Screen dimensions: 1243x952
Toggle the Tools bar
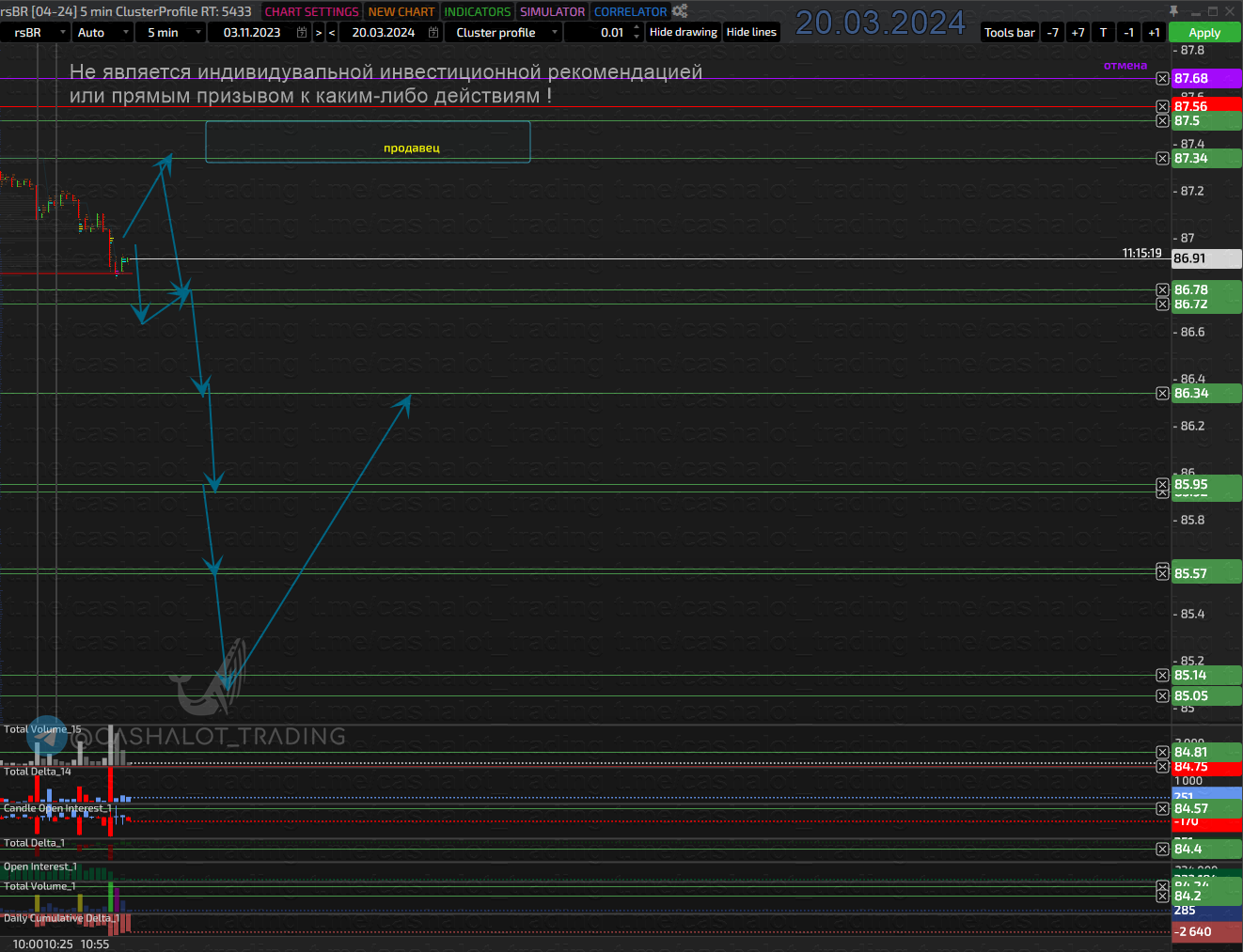click(1009, 32)
